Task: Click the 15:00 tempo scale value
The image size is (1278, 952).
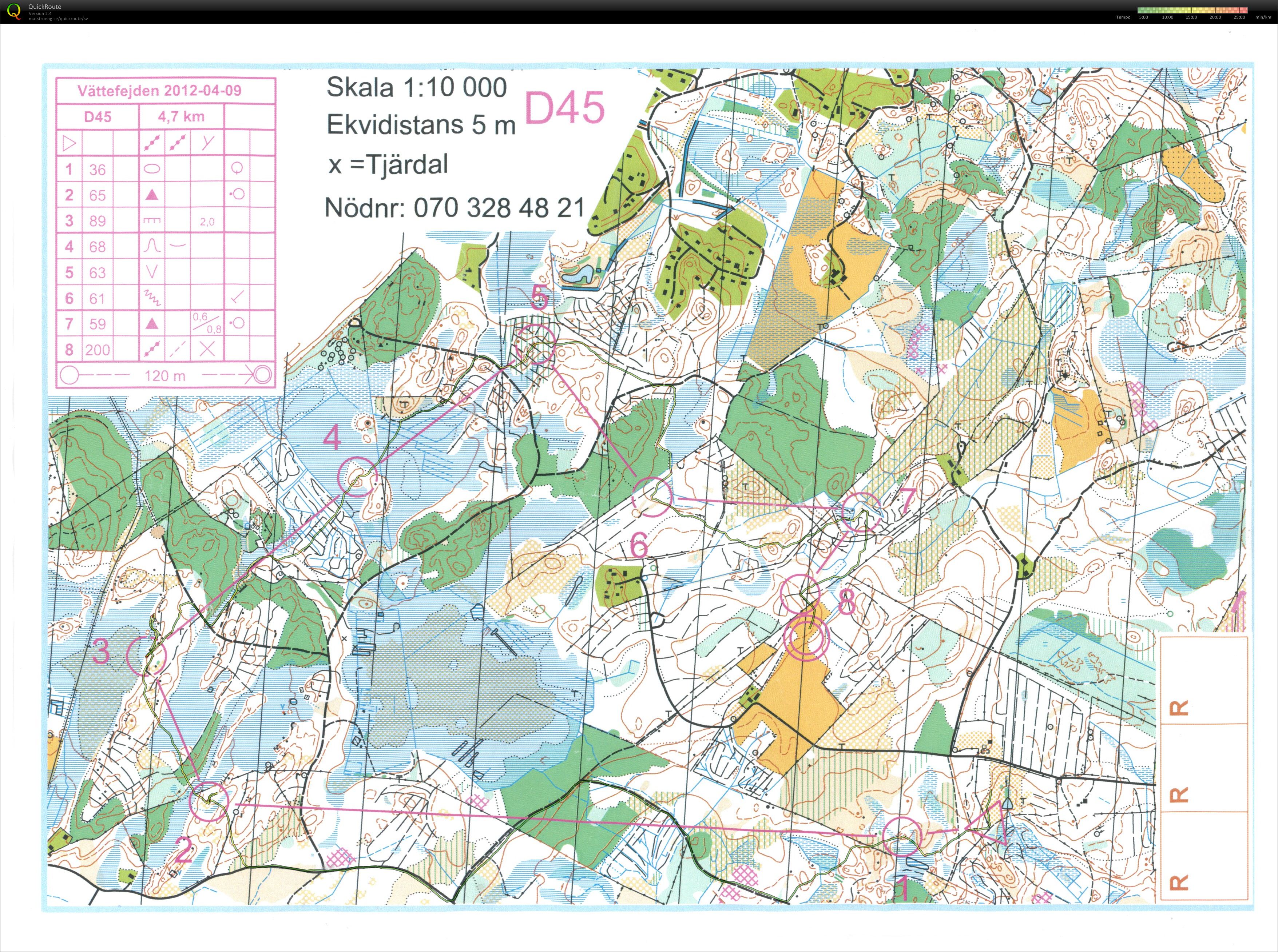Action: (1191, 17)
